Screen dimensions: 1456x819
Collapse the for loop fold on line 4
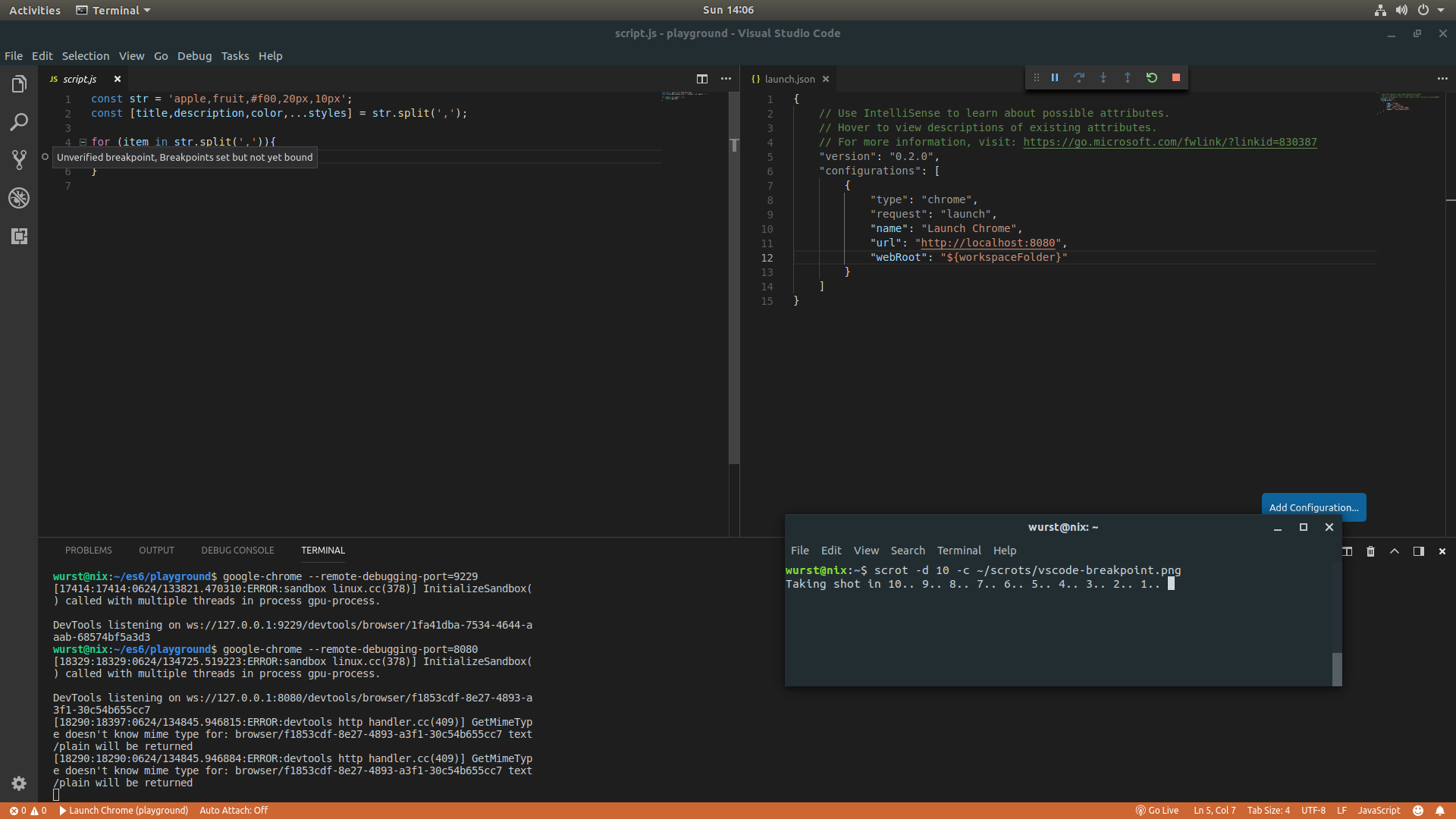pos(83,142)
